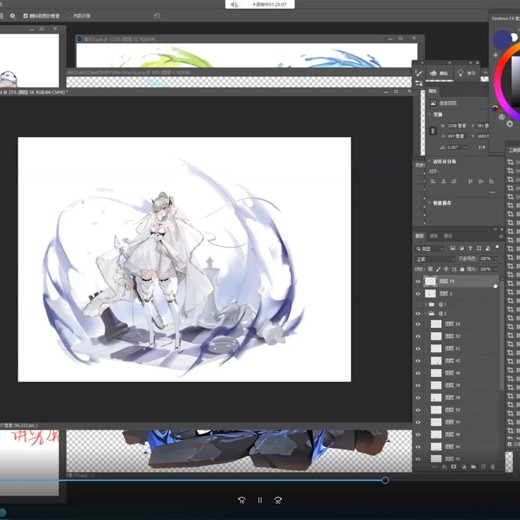Collapse the Transform section
The height and width of the screenshot is (520, 520).
tap(430, 114)
